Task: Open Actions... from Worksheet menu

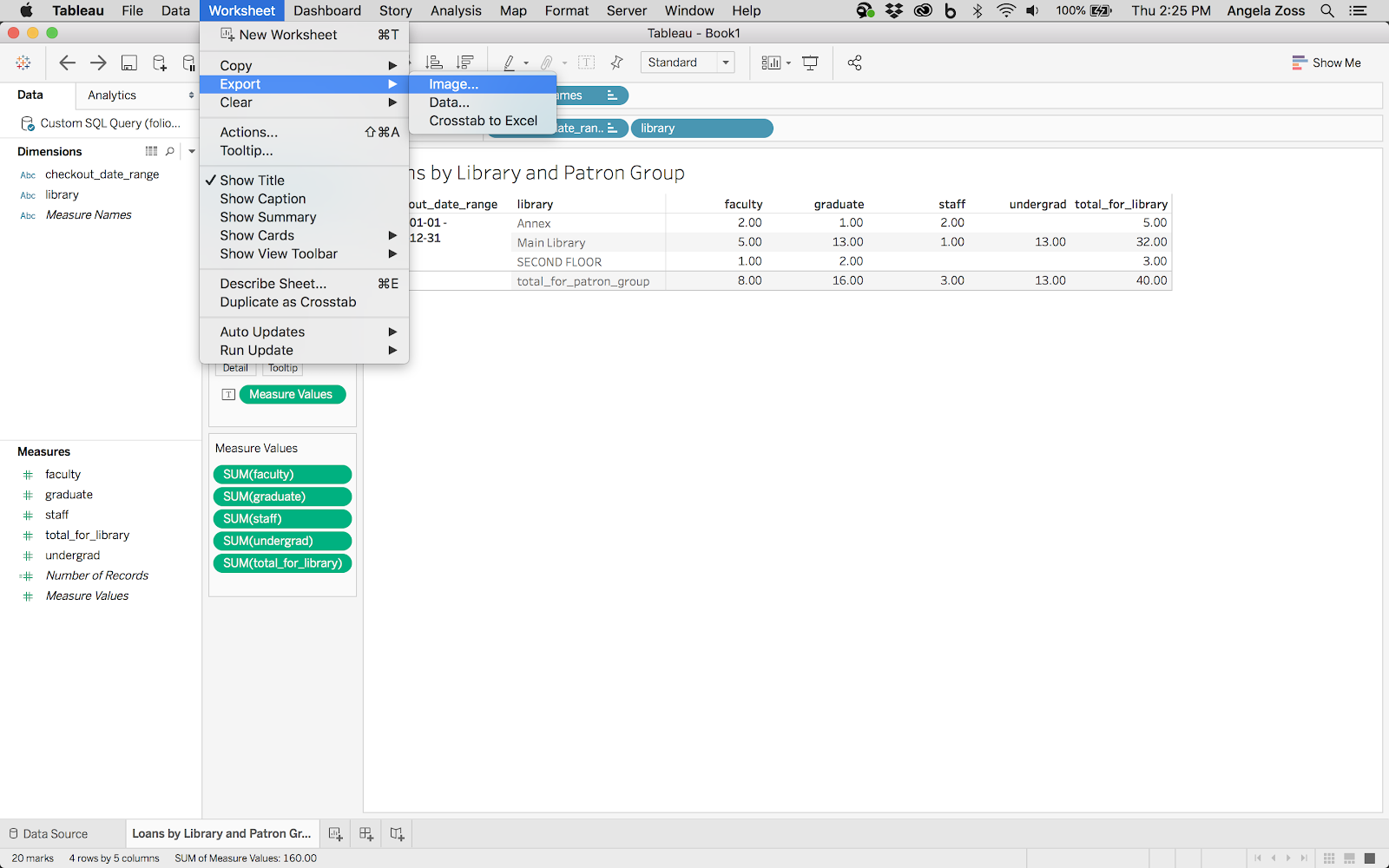Action: (304, 132)
